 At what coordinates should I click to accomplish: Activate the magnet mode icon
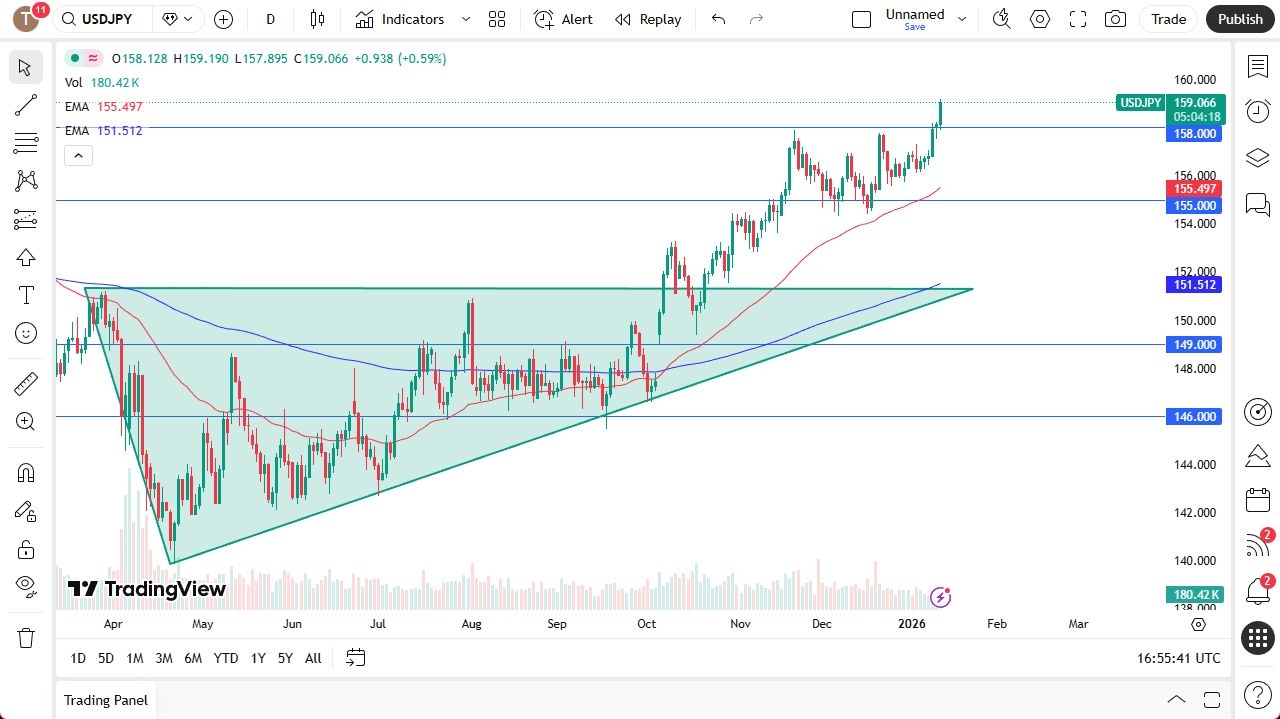pos(26,473)
